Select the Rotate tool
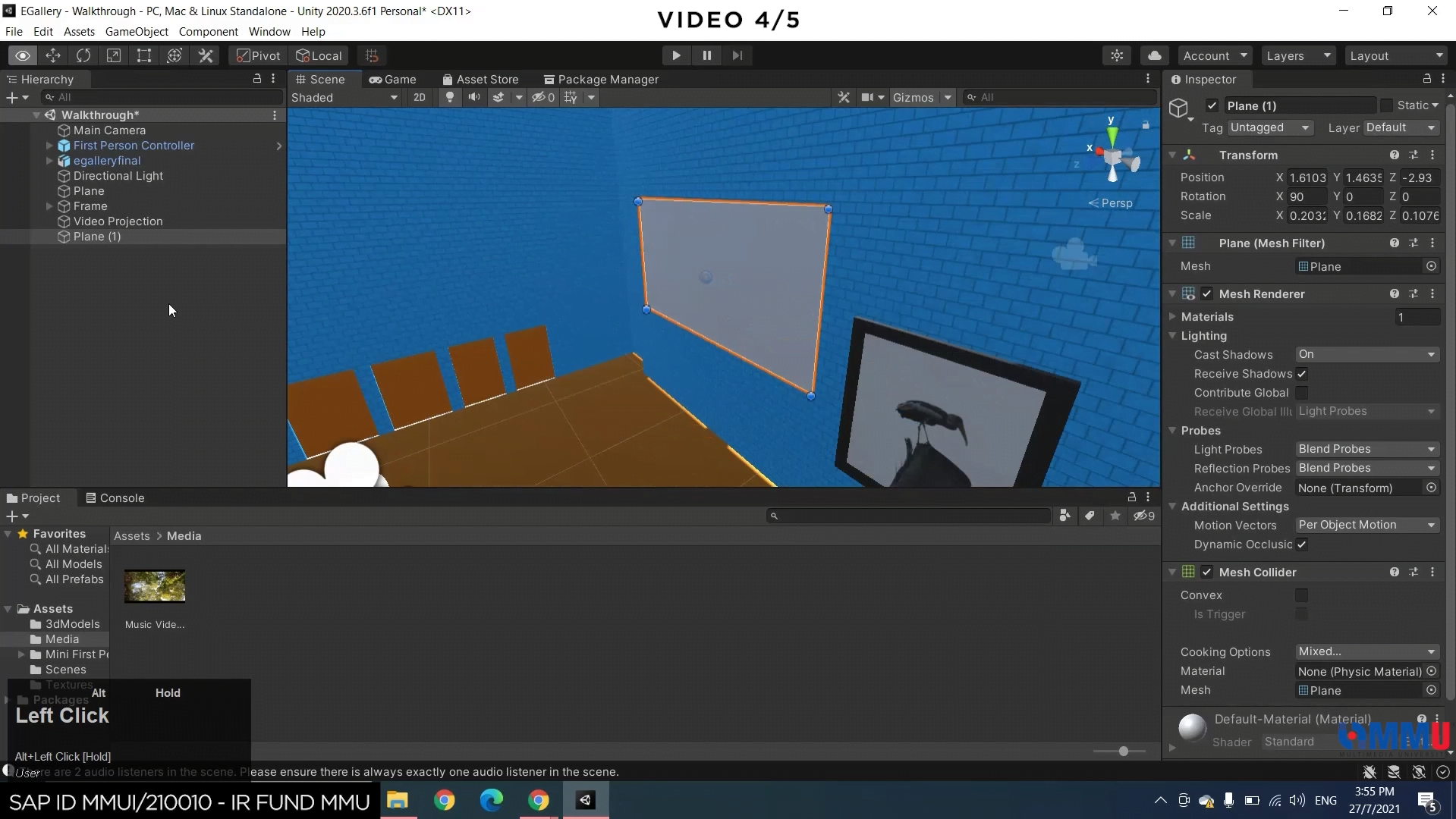This screenshot has height=819, width=1456. pos(83,55)
